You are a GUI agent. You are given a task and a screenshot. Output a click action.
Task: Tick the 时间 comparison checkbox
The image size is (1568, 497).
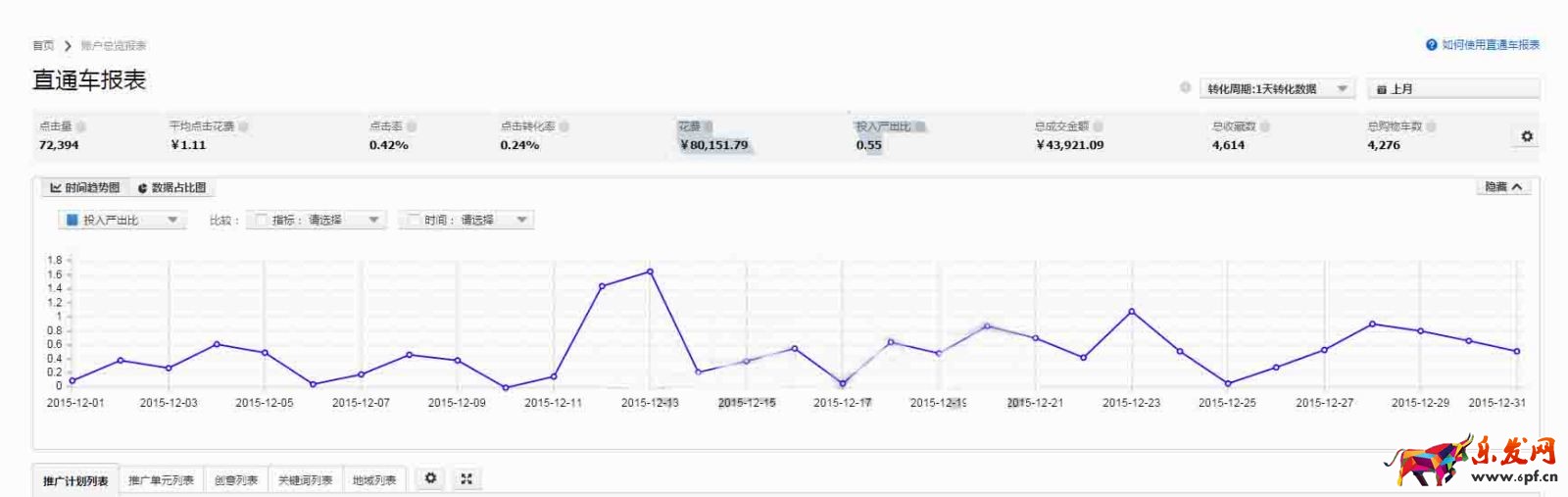pos(414,221)
